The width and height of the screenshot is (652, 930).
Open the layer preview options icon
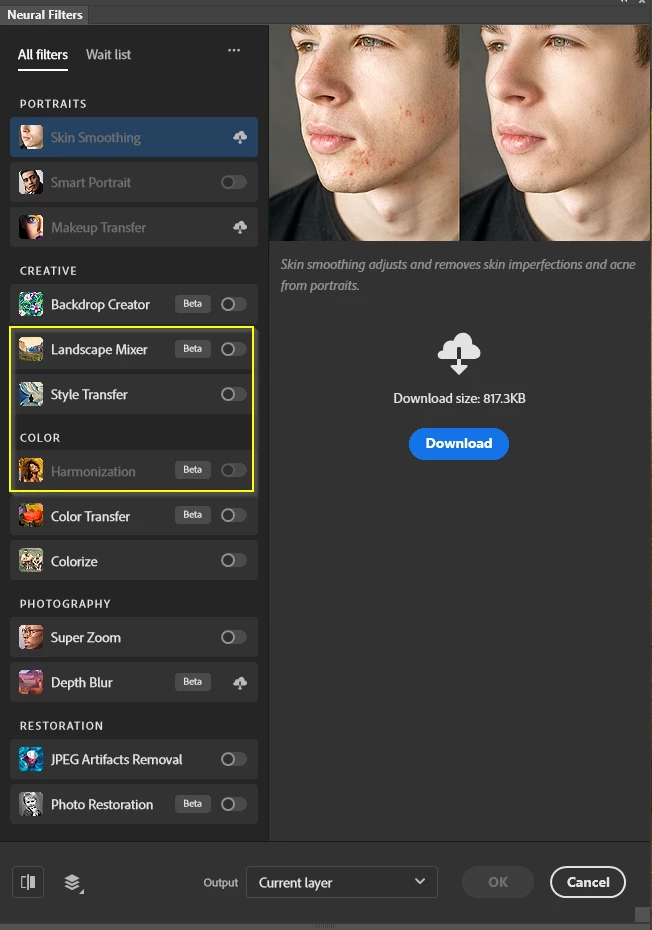tap(74, 883)
